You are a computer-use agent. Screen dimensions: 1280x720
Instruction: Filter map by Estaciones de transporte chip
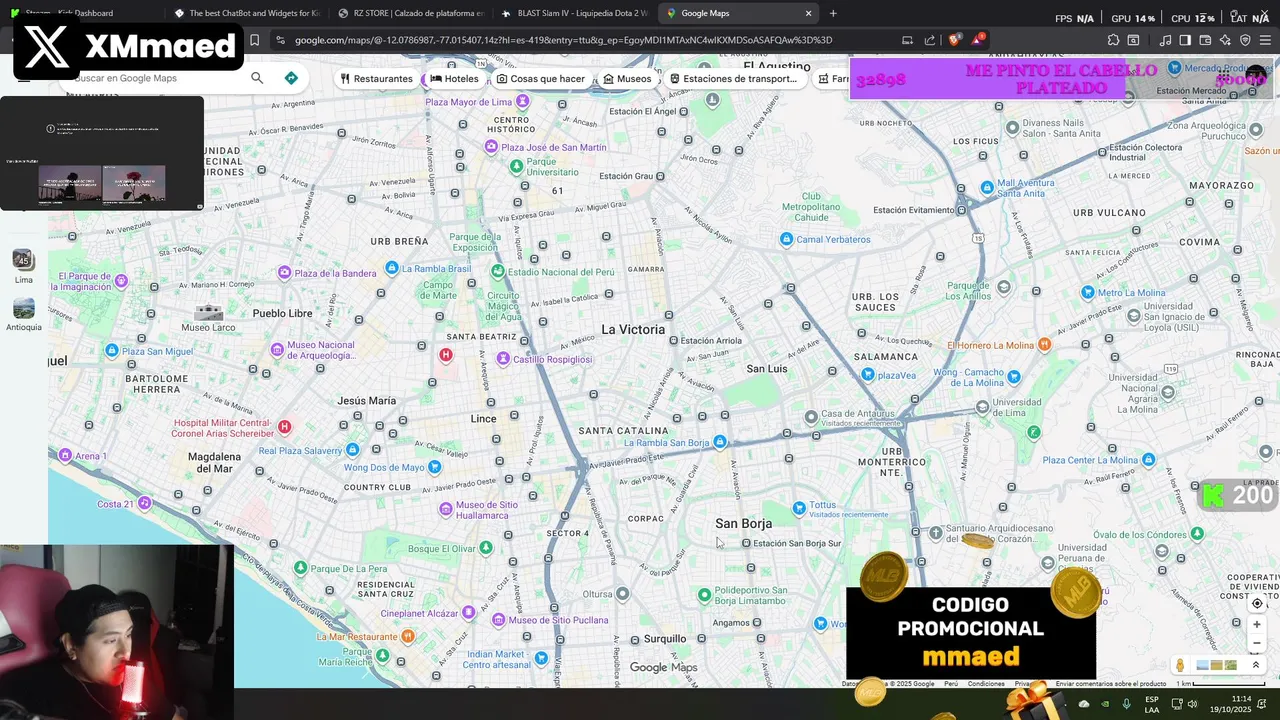coord(735,79)
